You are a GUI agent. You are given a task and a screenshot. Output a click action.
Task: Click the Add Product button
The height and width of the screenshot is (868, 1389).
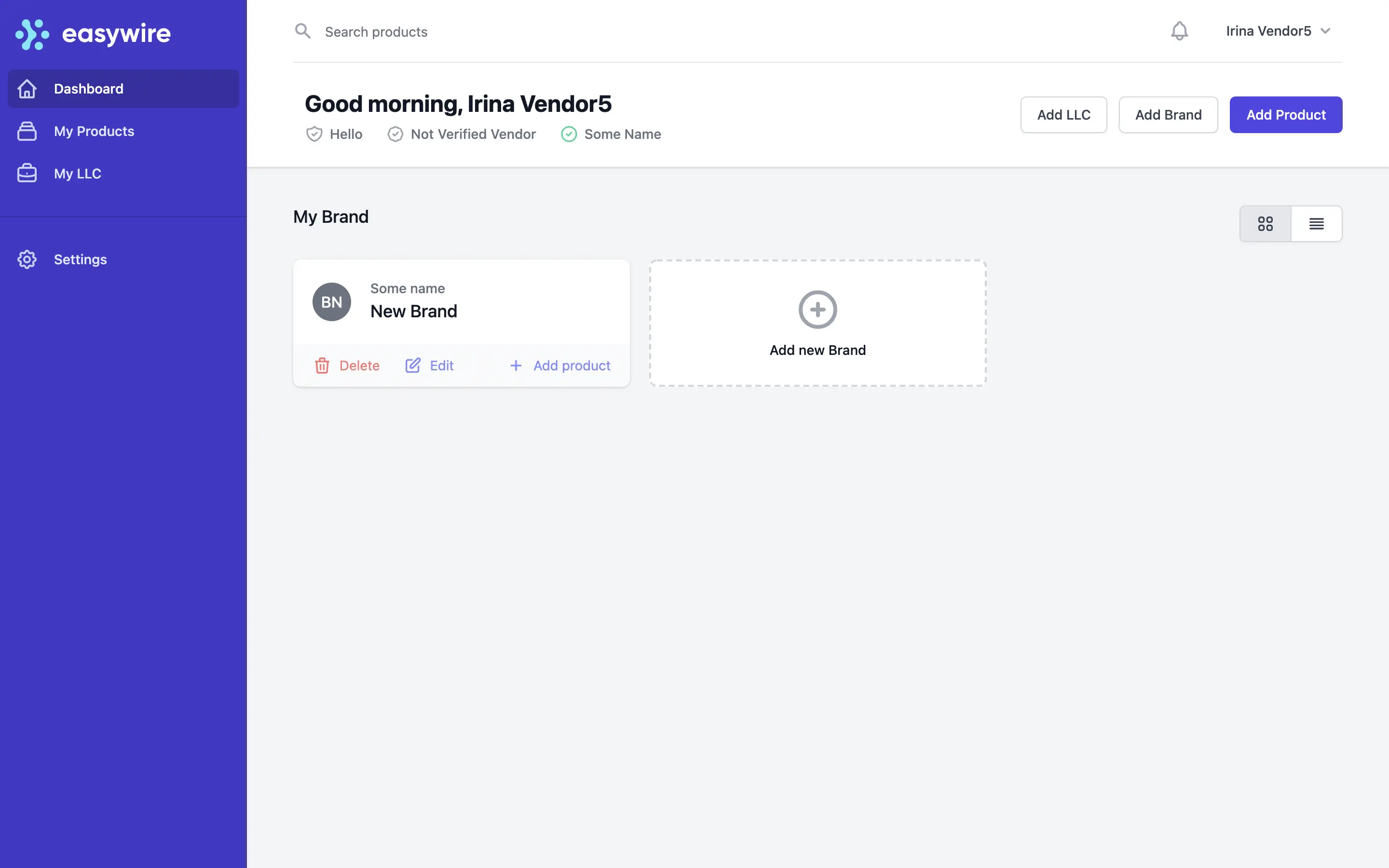tap(1286, 114)
